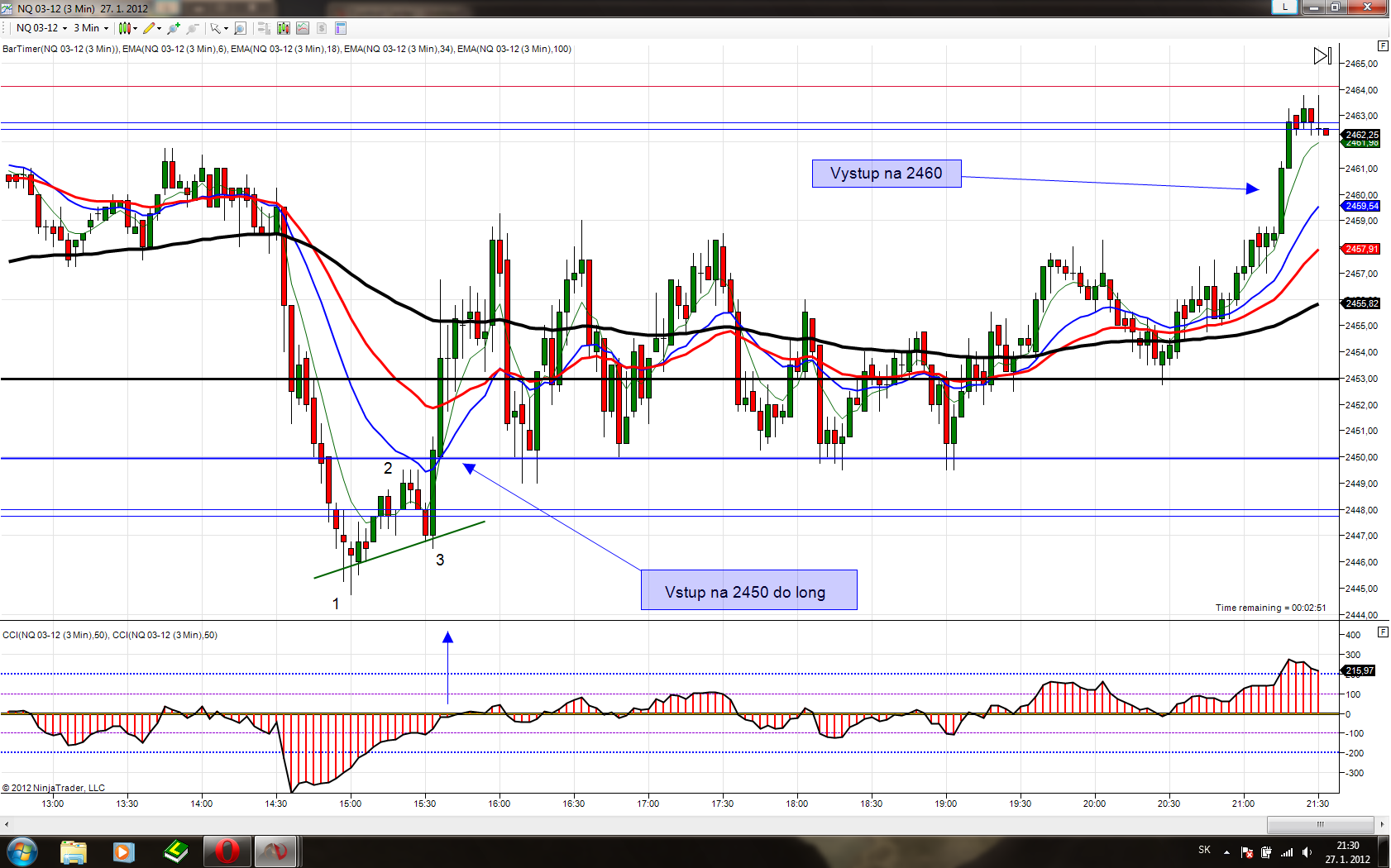Click the 215,97 CCI value marker

click(x=1360, y=670)
